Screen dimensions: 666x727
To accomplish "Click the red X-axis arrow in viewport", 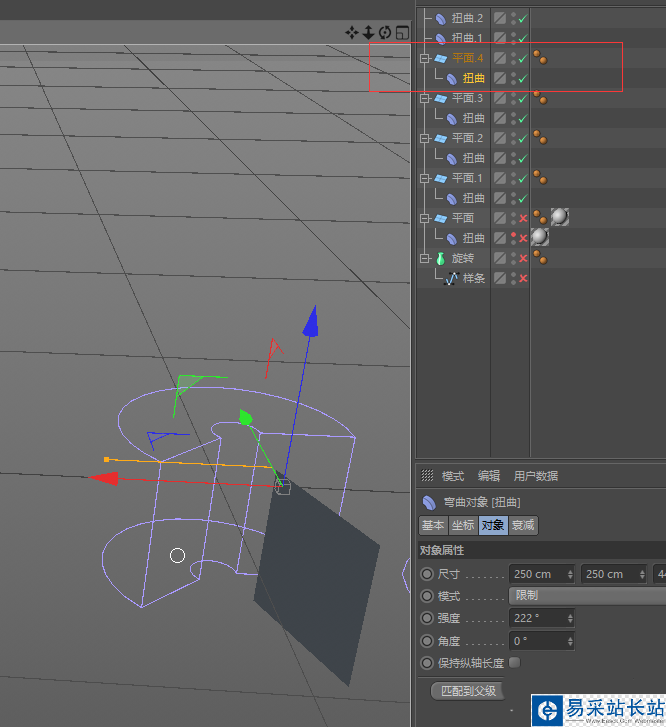I will (x=103, y=478).
